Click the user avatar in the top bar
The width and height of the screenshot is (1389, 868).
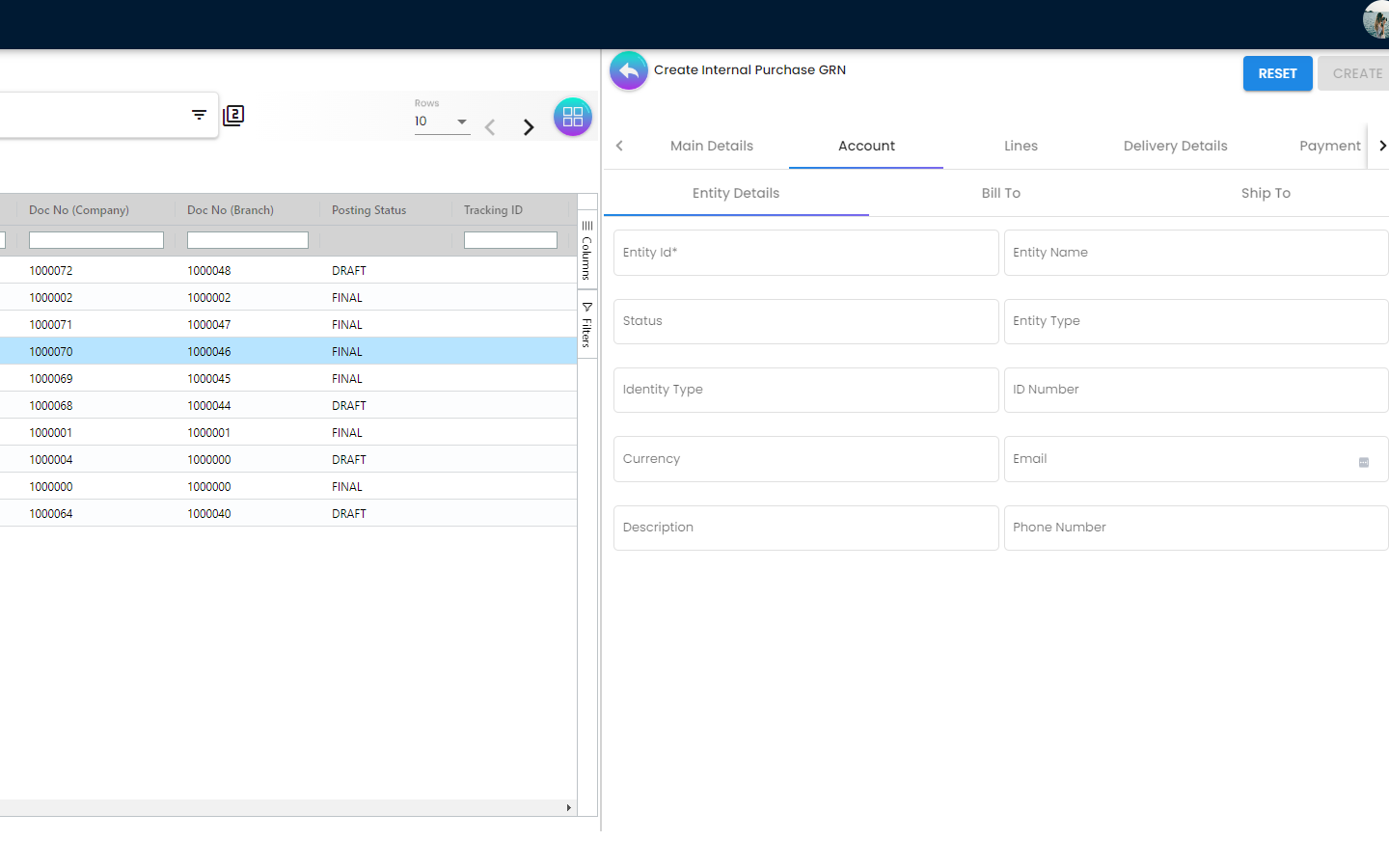[1375, 20]
